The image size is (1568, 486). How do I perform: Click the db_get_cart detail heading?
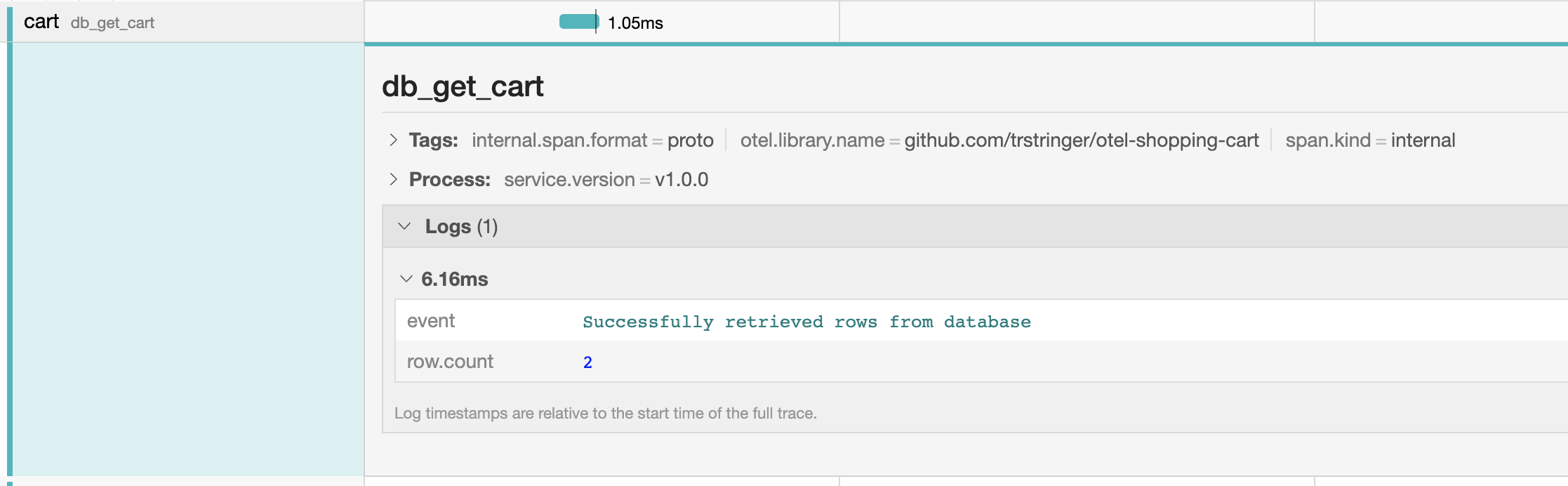tap(463, 86)
